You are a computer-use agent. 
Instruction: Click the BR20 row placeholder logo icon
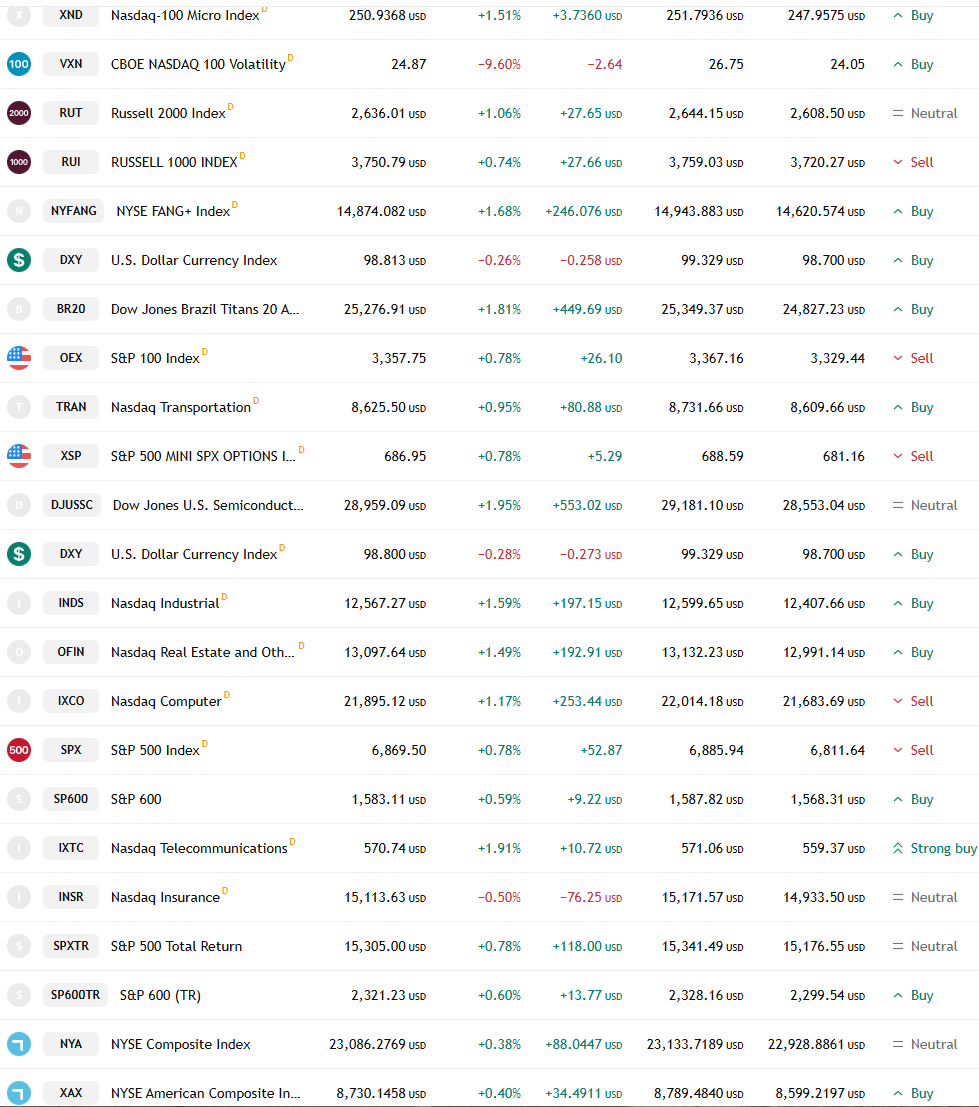coord(19,309)
